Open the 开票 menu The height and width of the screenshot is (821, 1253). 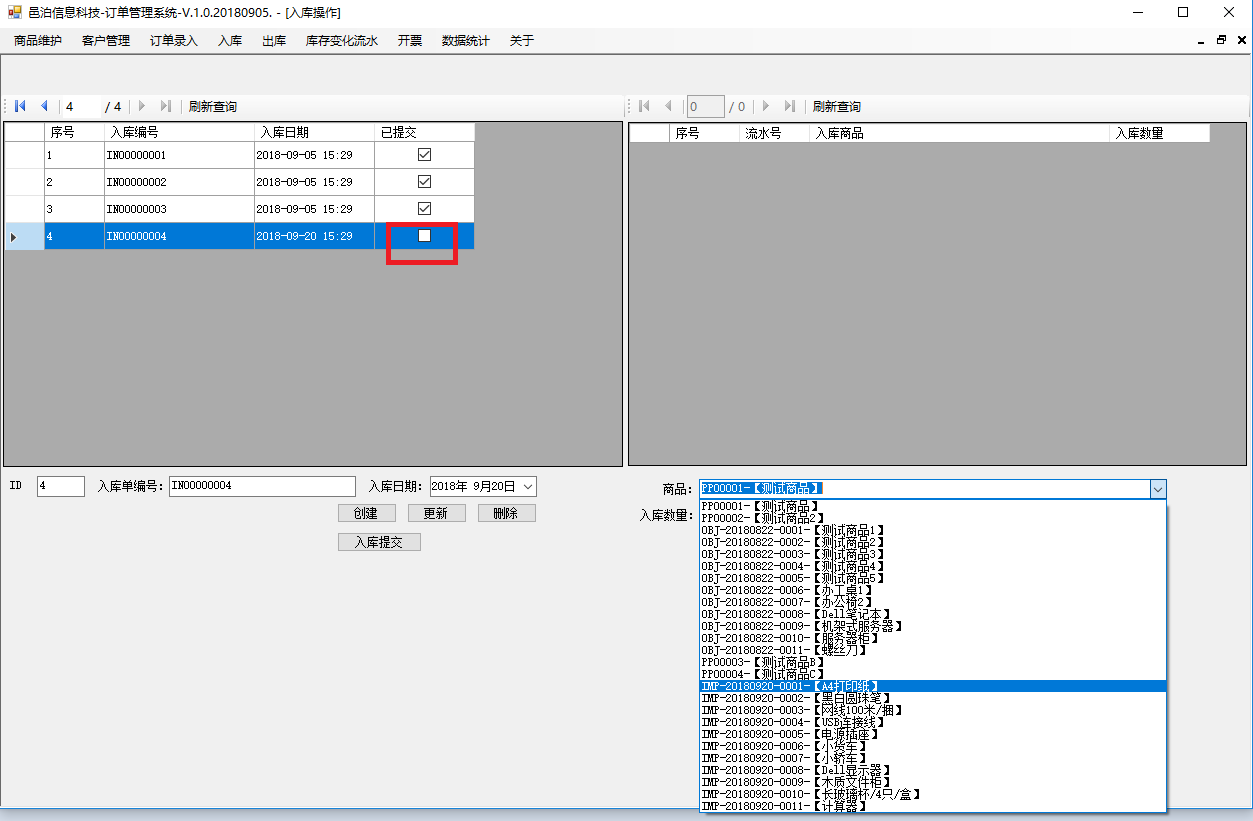[x=410, y=41]
